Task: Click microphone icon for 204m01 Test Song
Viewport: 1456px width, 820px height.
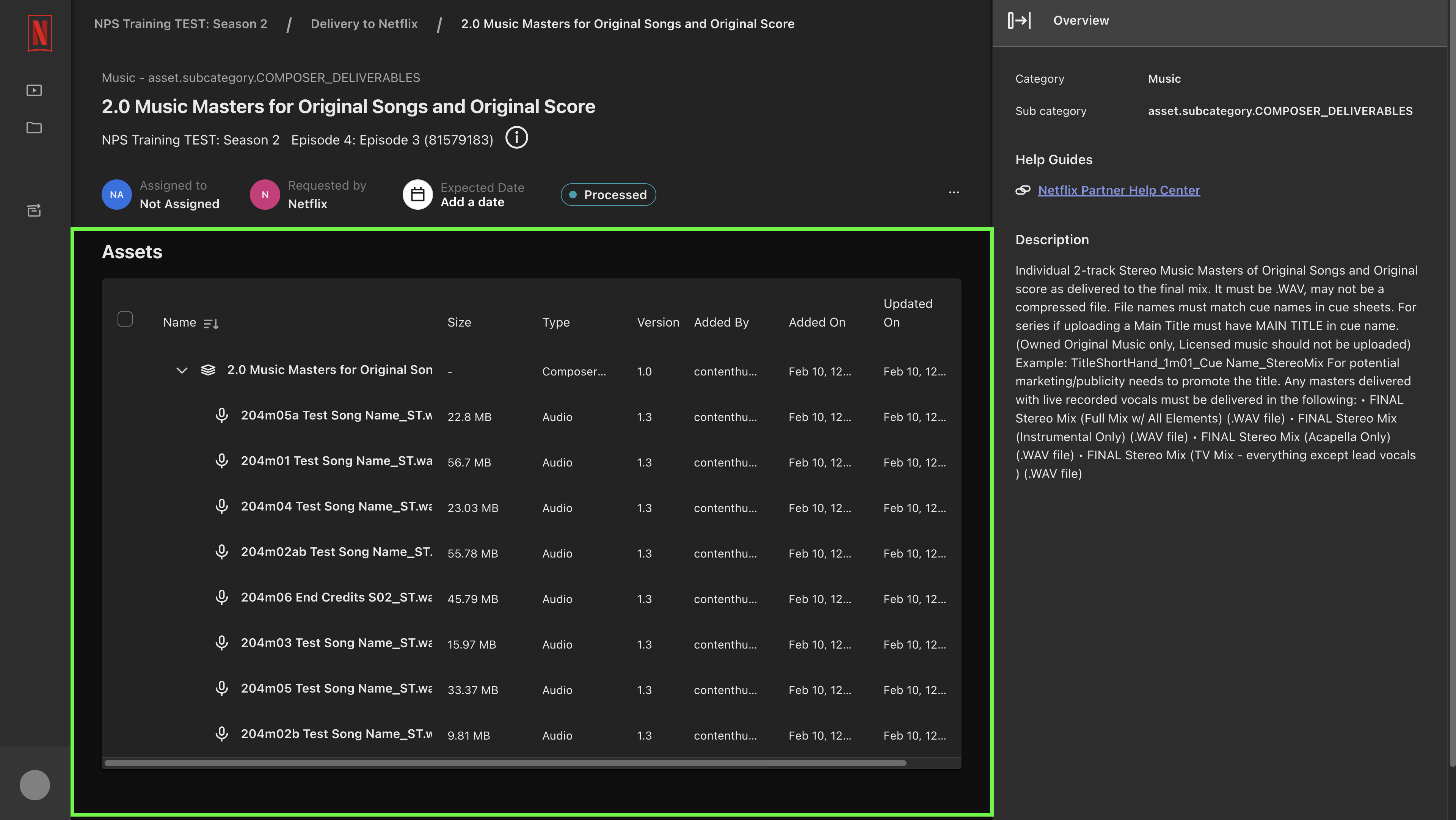Action: [x=221, y=461]
